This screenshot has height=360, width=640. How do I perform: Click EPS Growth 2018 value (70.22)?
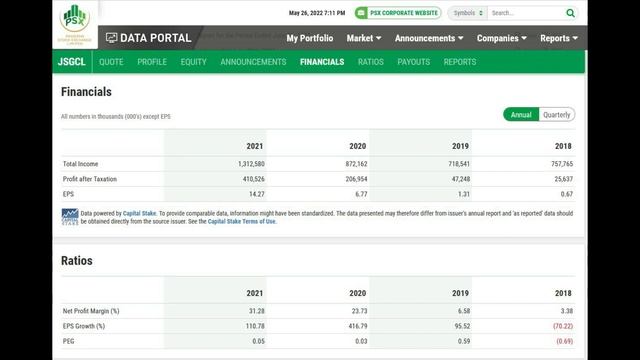[x=563, y=326]
